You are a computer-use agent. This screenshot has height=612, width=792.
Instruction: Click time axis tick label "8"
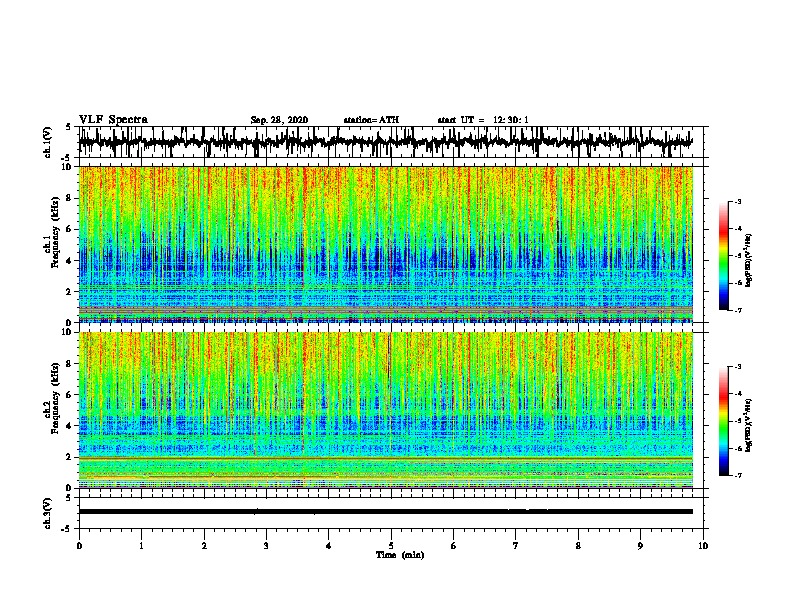[x=578, y=546]
